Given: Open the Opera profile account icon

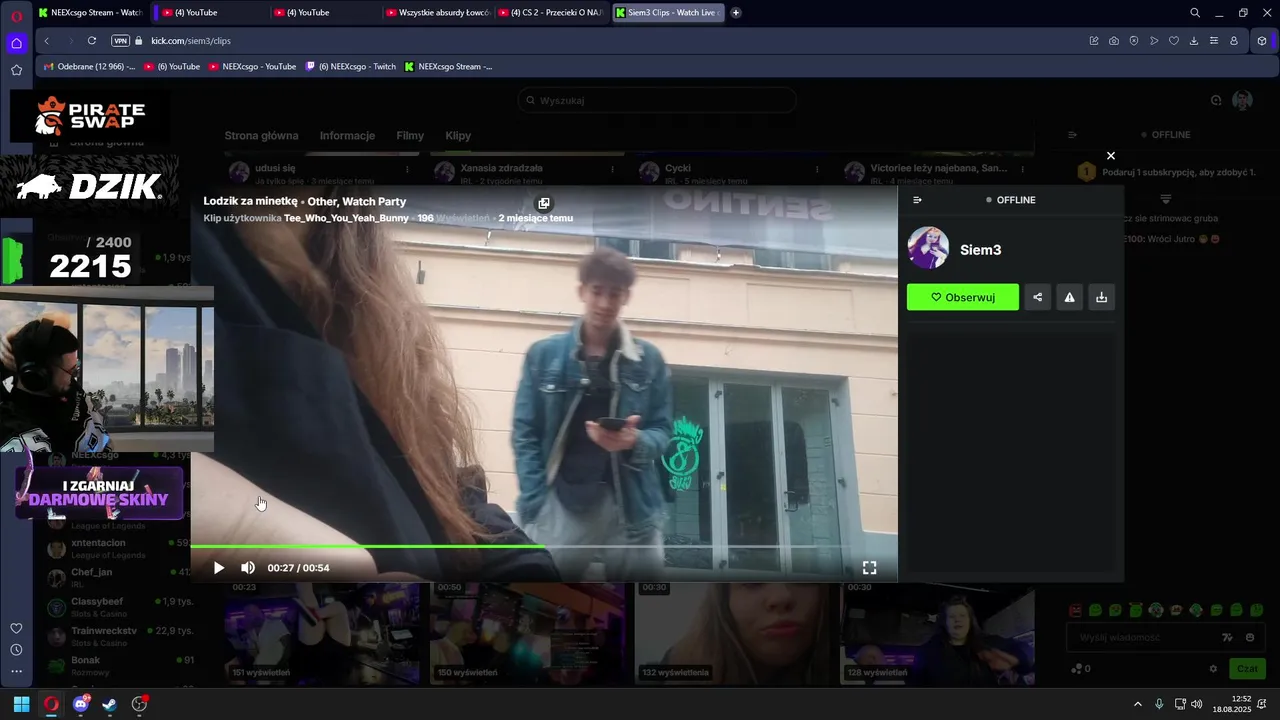Looking at the screenshot, I should pyautogui.click(x=1234, y=41).
